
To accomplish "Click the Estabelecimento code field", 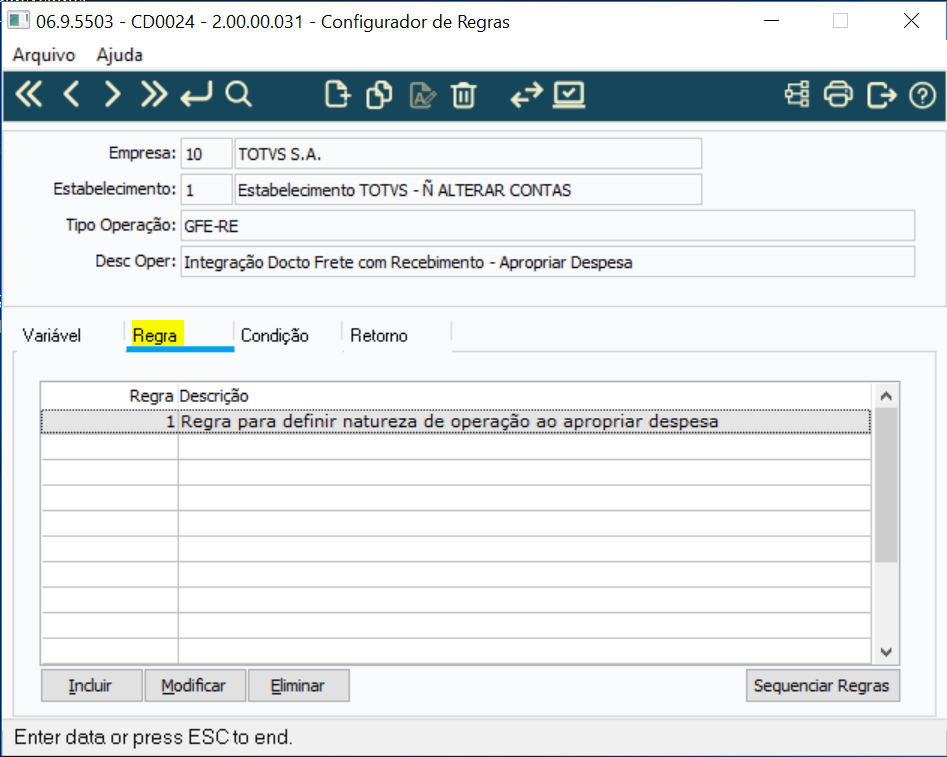I will pyautogui.click(x=206, y=190).
